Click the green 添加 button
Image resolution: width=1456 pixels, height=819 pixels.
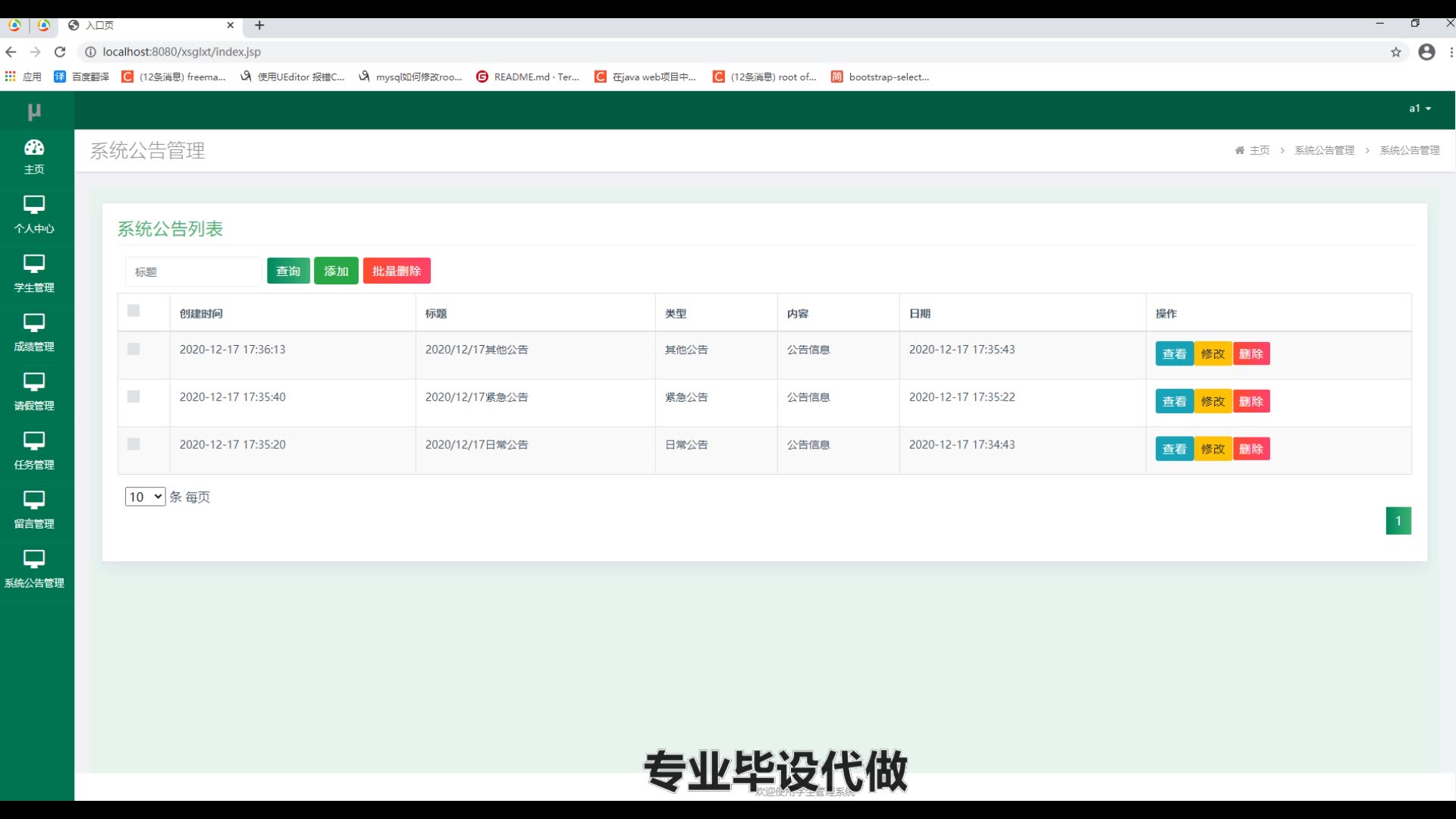coord(336,271)
